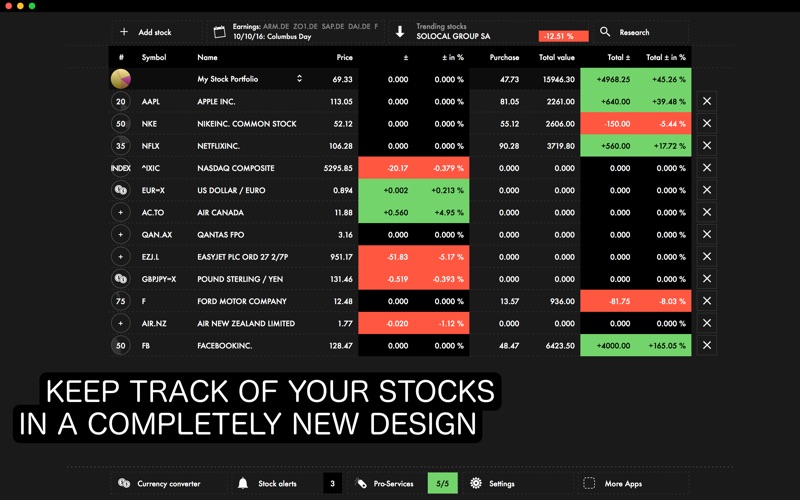
Task: Click the -12.51 % trending change badge
Action: (x=563, y=36)
